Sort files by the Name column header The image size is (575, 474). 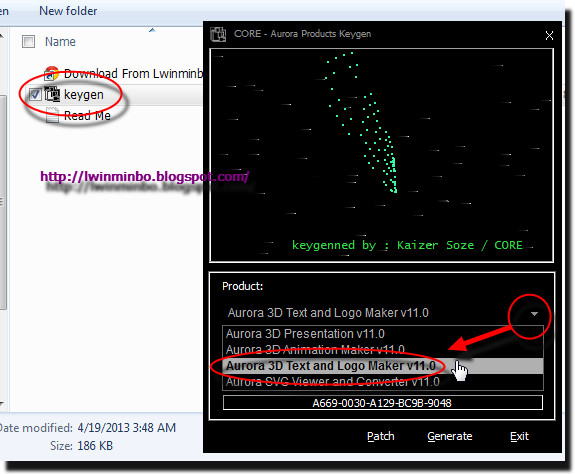(61, 42)
